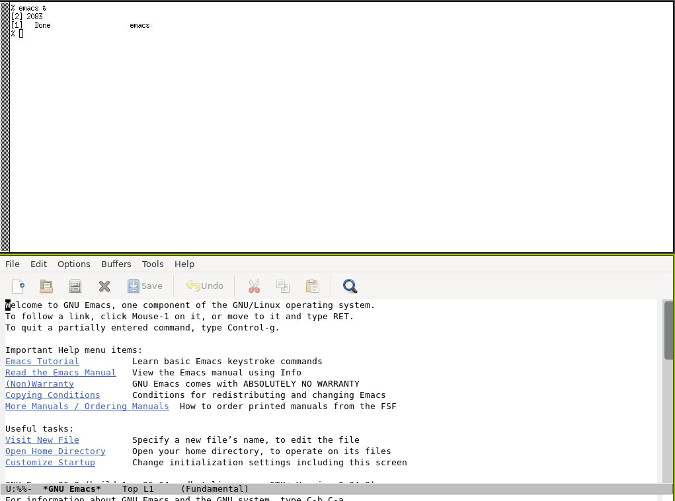Click 'emacs &' command text in terminal
This screenshot has height=501, width=675.
point(32,8)
